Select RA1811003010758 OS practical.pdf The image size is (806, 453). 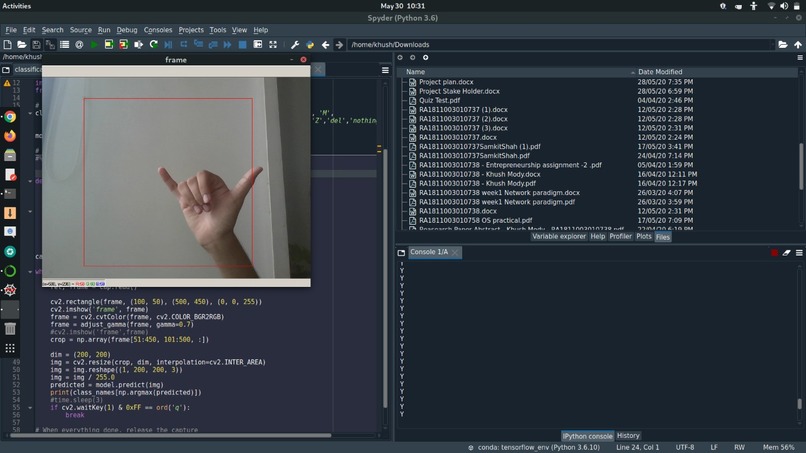(475, 220)
